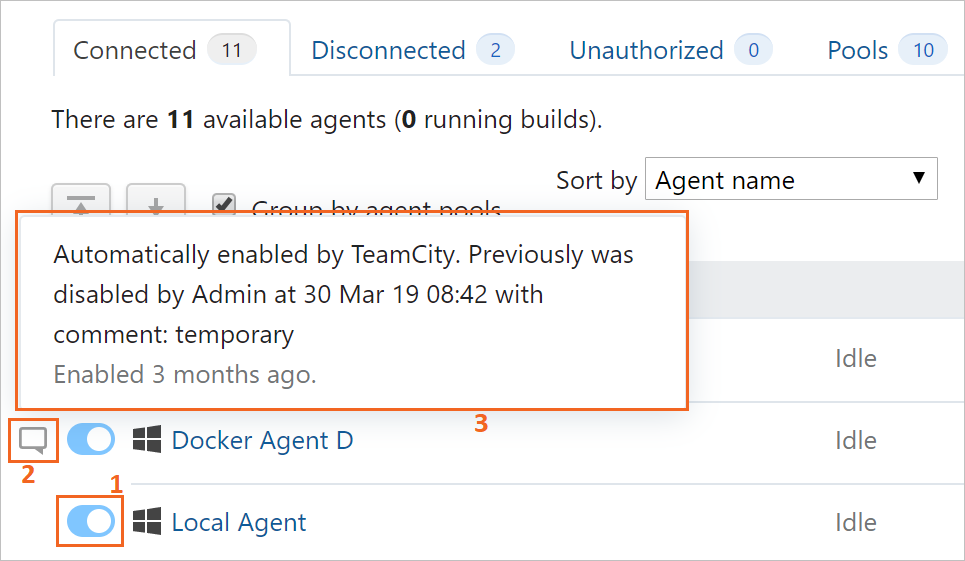Click the Windows logo next to Local Agent
This screenshot has width=965, height=561.
tap(147, 522)
